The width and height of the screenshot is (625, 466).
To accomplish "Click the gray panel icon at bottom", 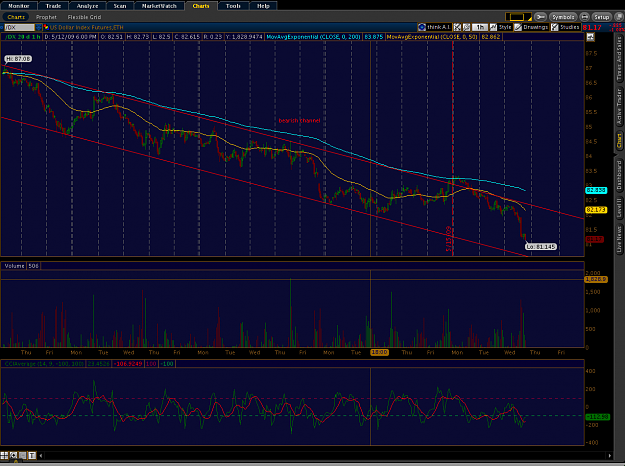I will coord(23,455).
